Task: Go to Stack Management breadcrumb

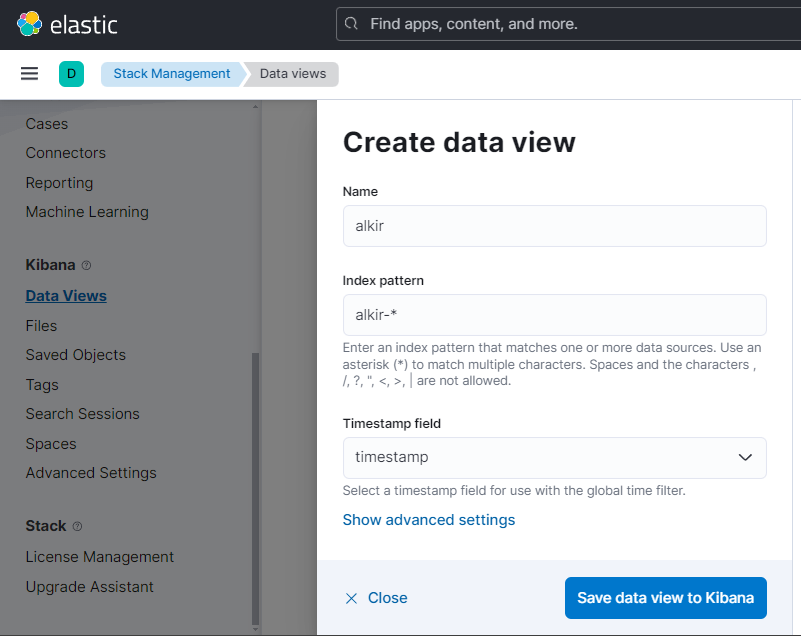Action: 172,74
